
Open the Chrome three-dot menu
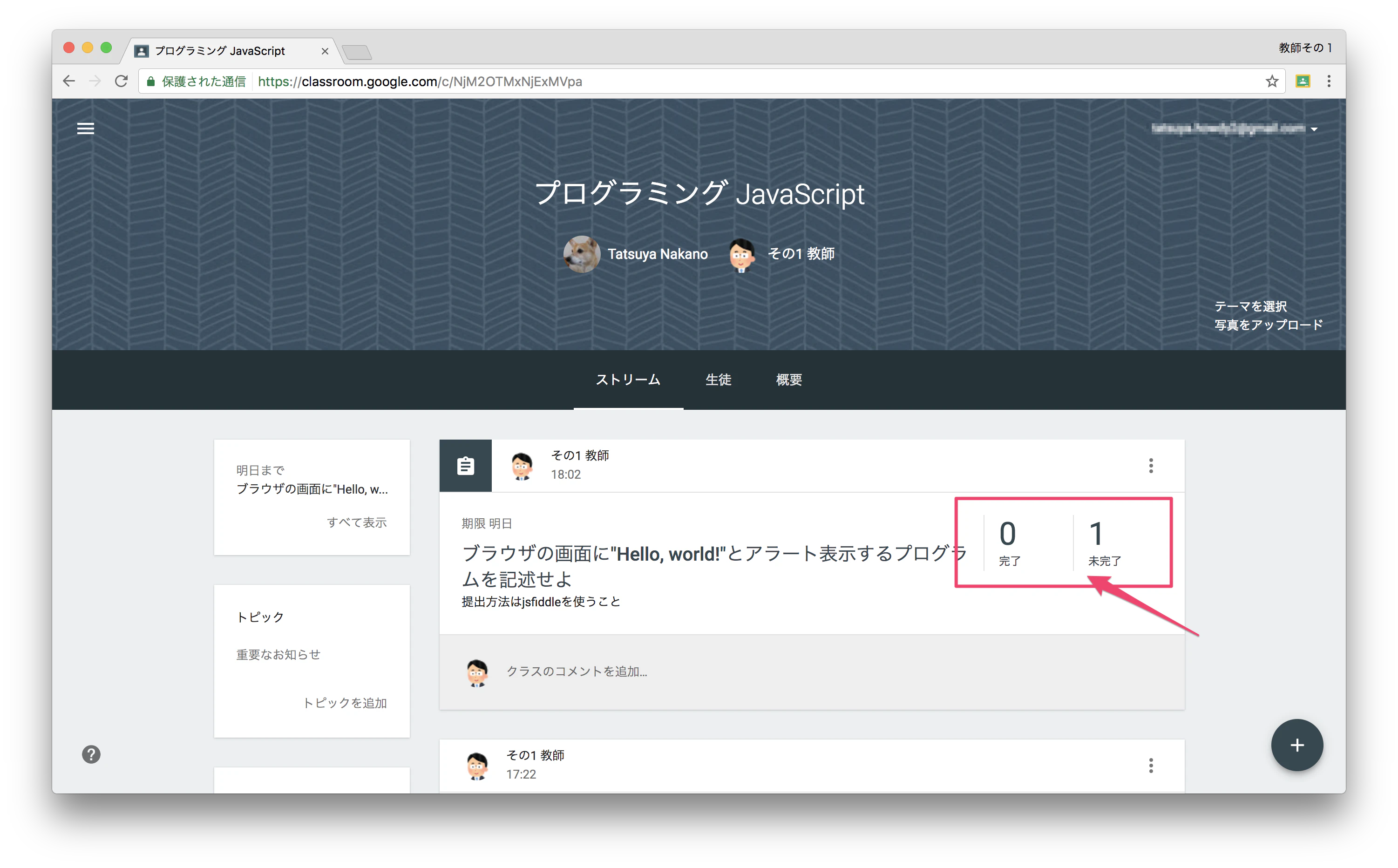pos(1329,81)
